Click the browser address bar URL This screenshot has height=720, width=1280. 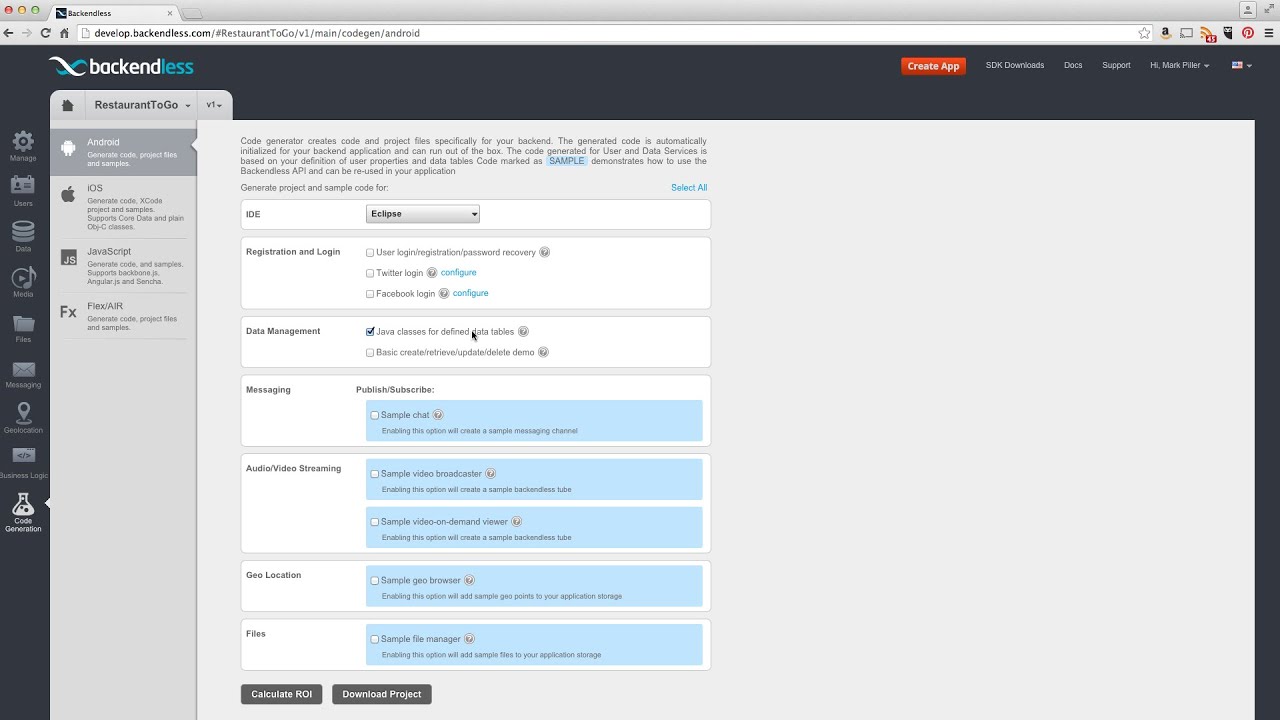[257, 33]
